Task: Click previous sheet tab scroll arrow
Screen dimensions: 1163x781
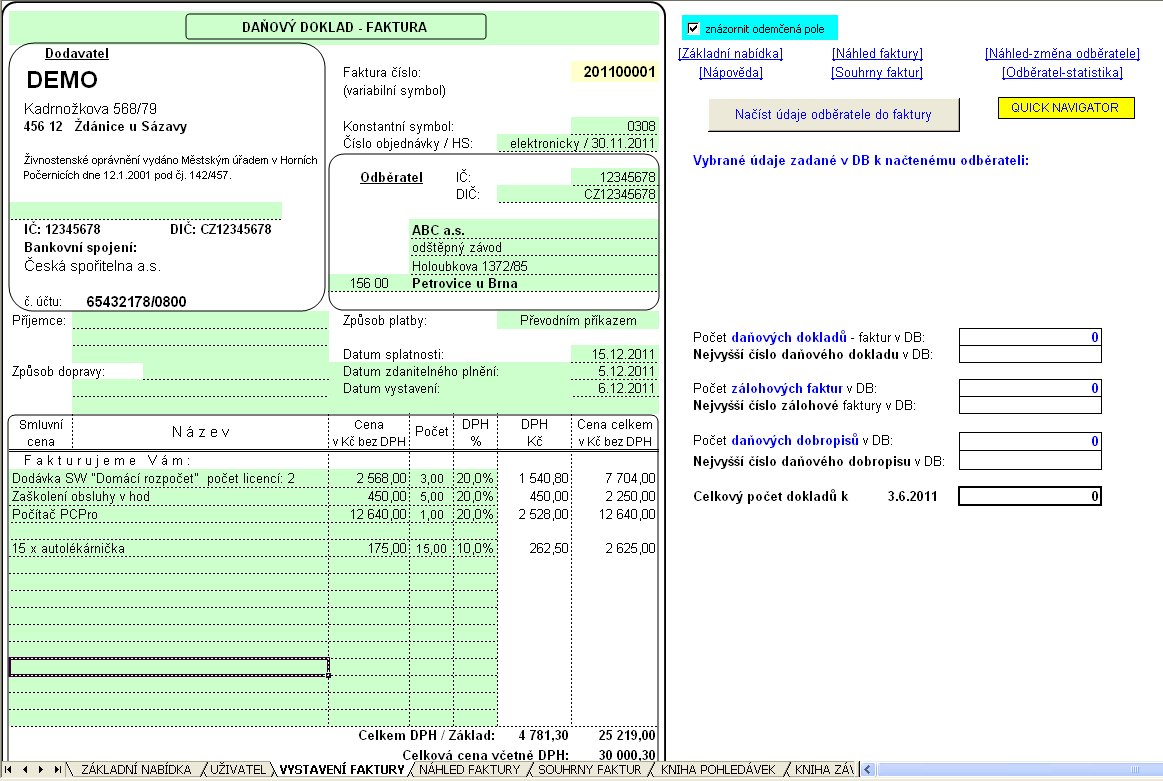Action: tap(26, 770)
